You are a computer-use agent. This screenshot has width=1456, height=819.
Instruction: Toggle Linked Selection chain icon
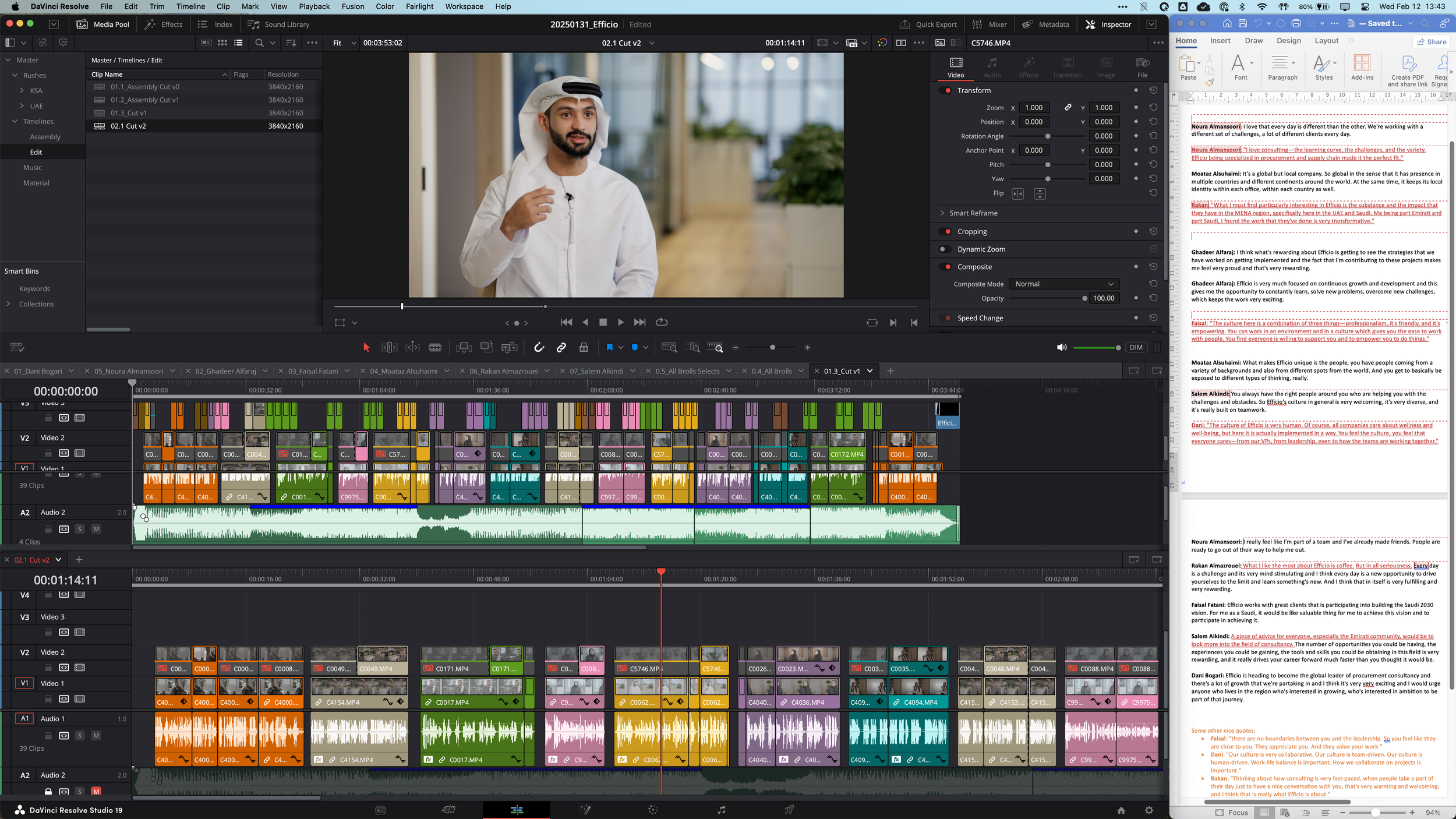[561, 348]
